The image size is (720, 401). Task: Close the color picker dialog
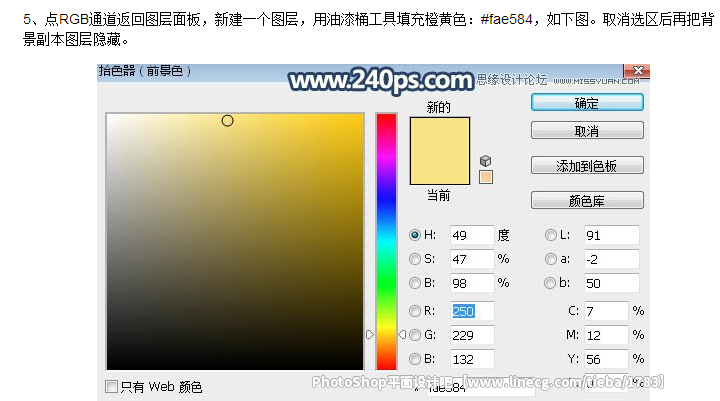pyautogui.click(x=637, y=71)
